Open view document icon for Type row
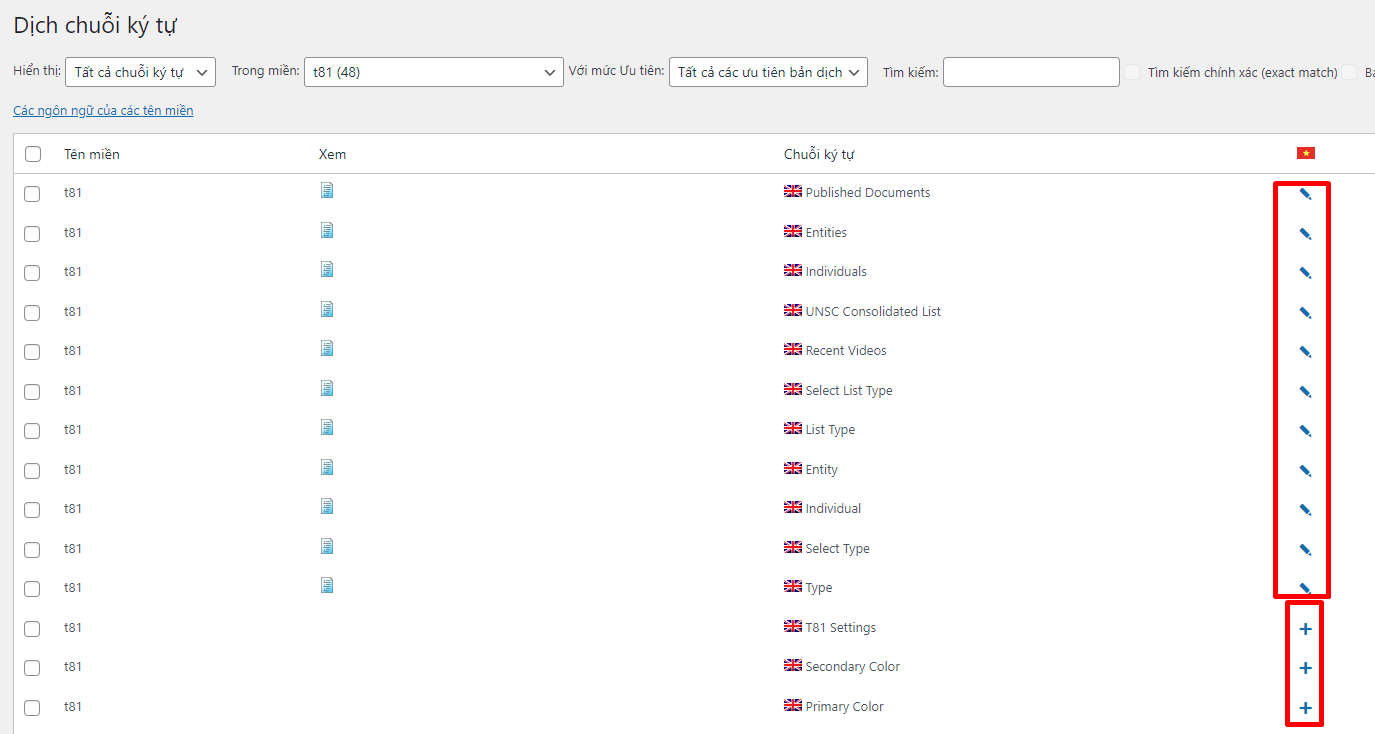This screenshot has width=1375, height=734. (x=327, y=585)
